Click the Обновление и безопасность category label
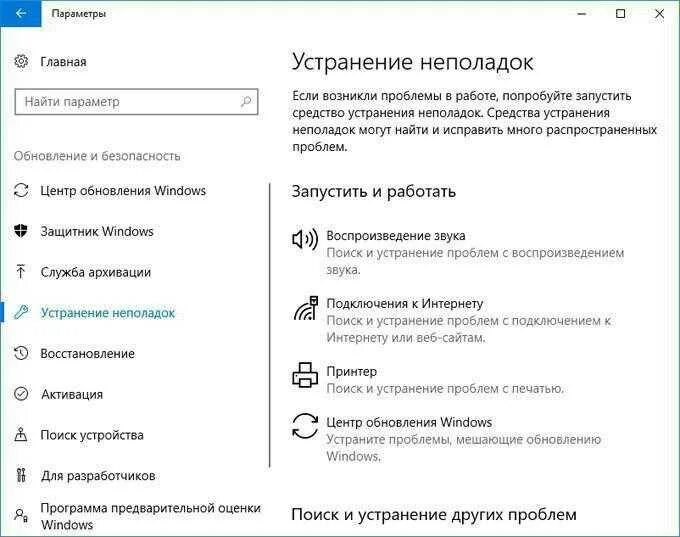680x537 pixels. [97, 156]
